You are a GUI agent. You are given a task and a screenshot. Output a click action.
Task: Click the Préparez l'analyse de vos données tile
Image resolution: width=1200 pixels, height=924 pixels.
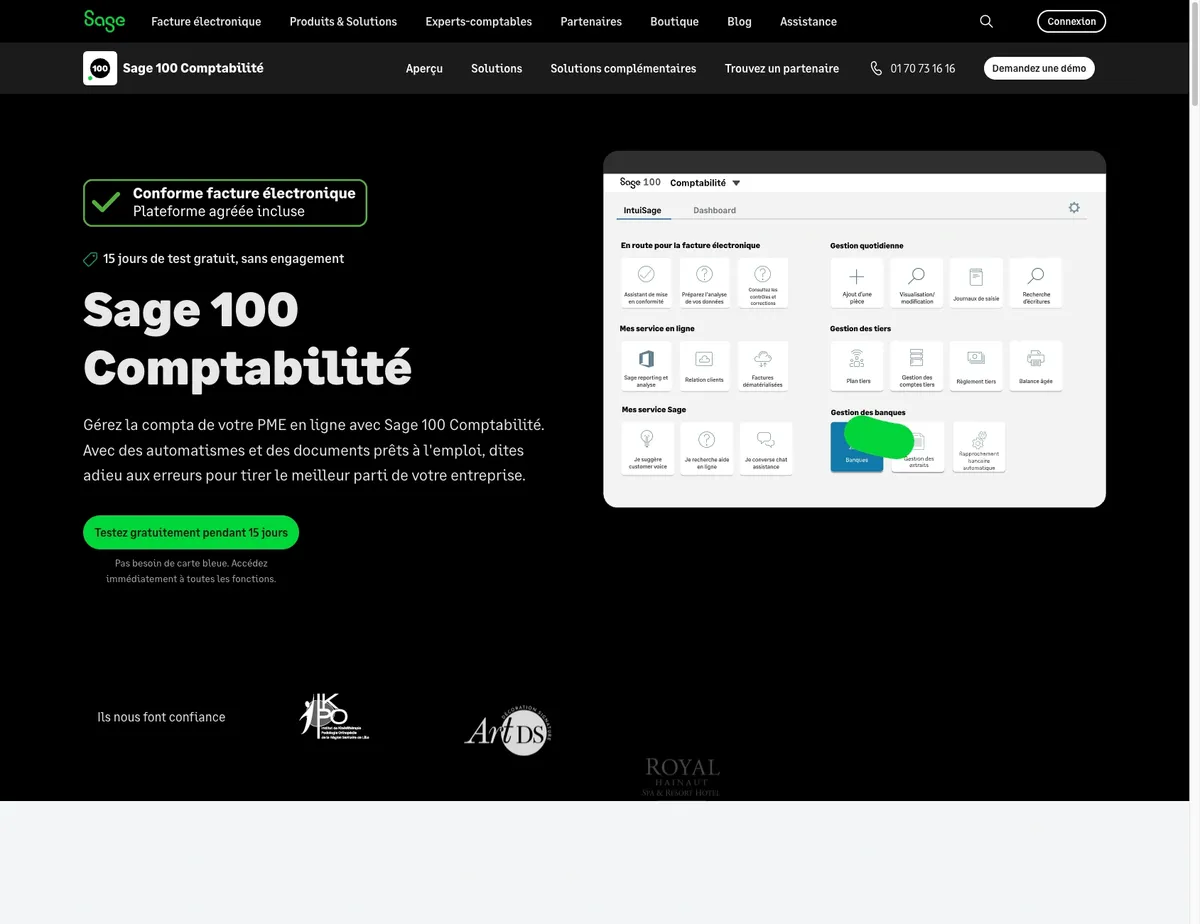click(x=705, y=283)
